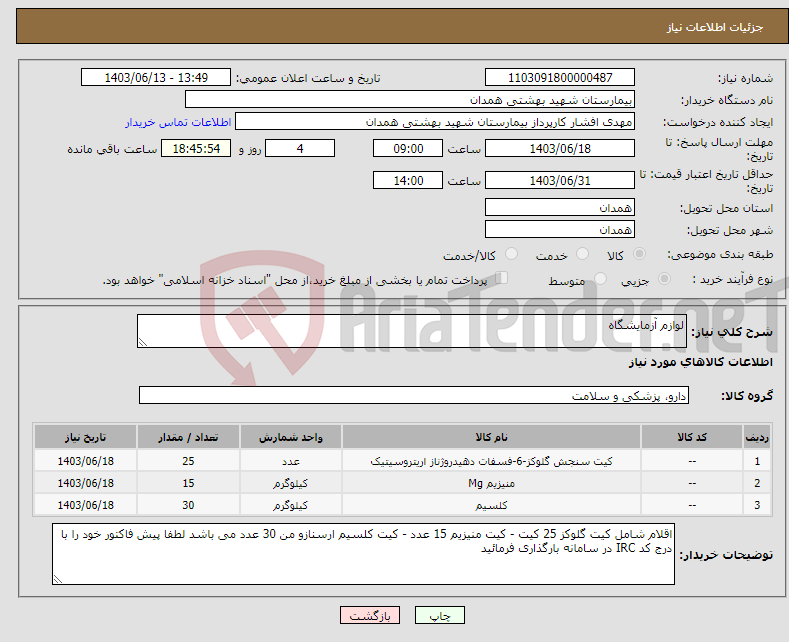Open اطلاعات تماس خریدار link
The width and height of the screenshot is (789, 642).
click(x=178, y=122)
